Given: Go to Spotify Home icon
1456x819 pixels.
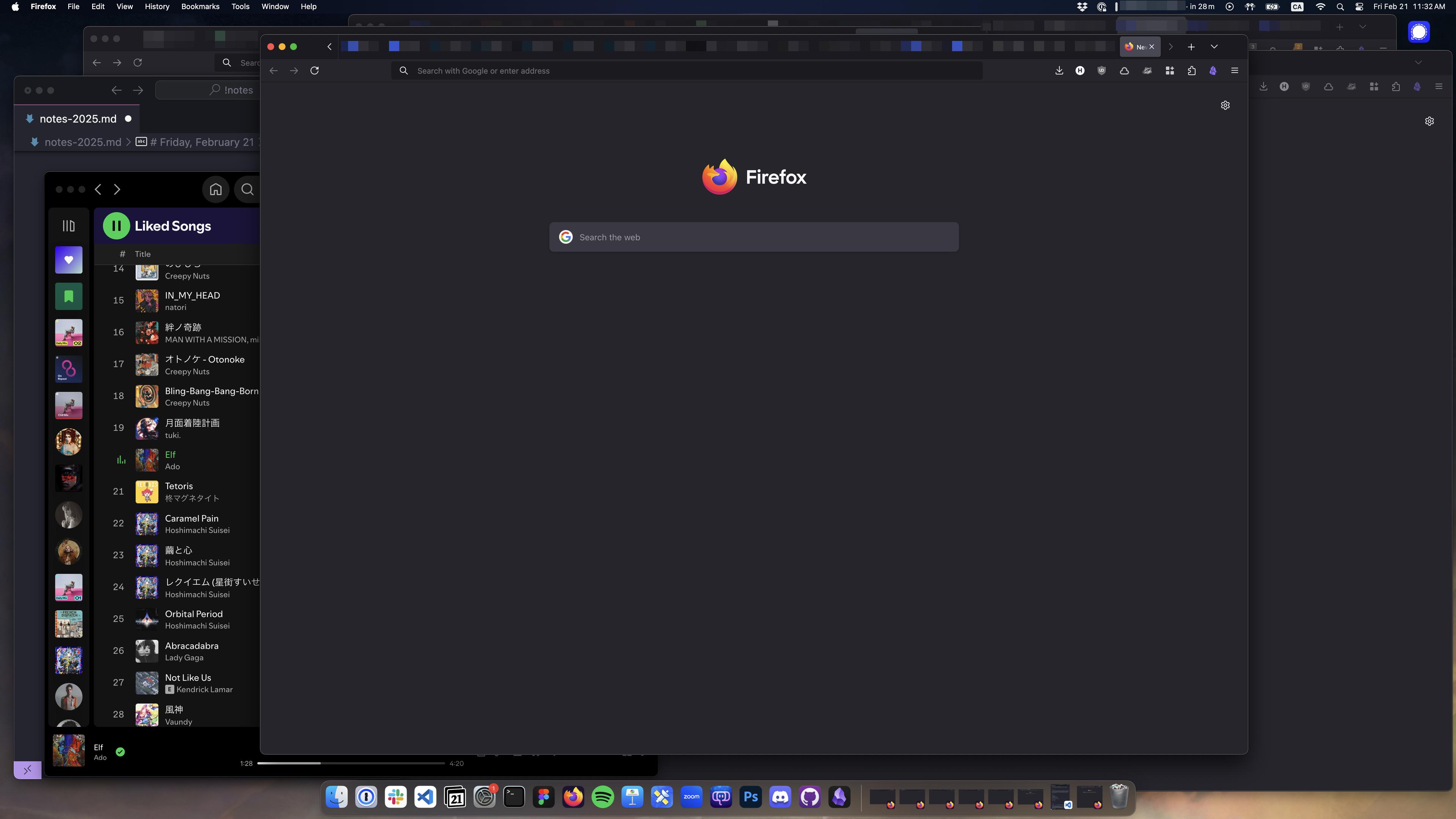Looking at the screenshot, I should pos(215,189).
